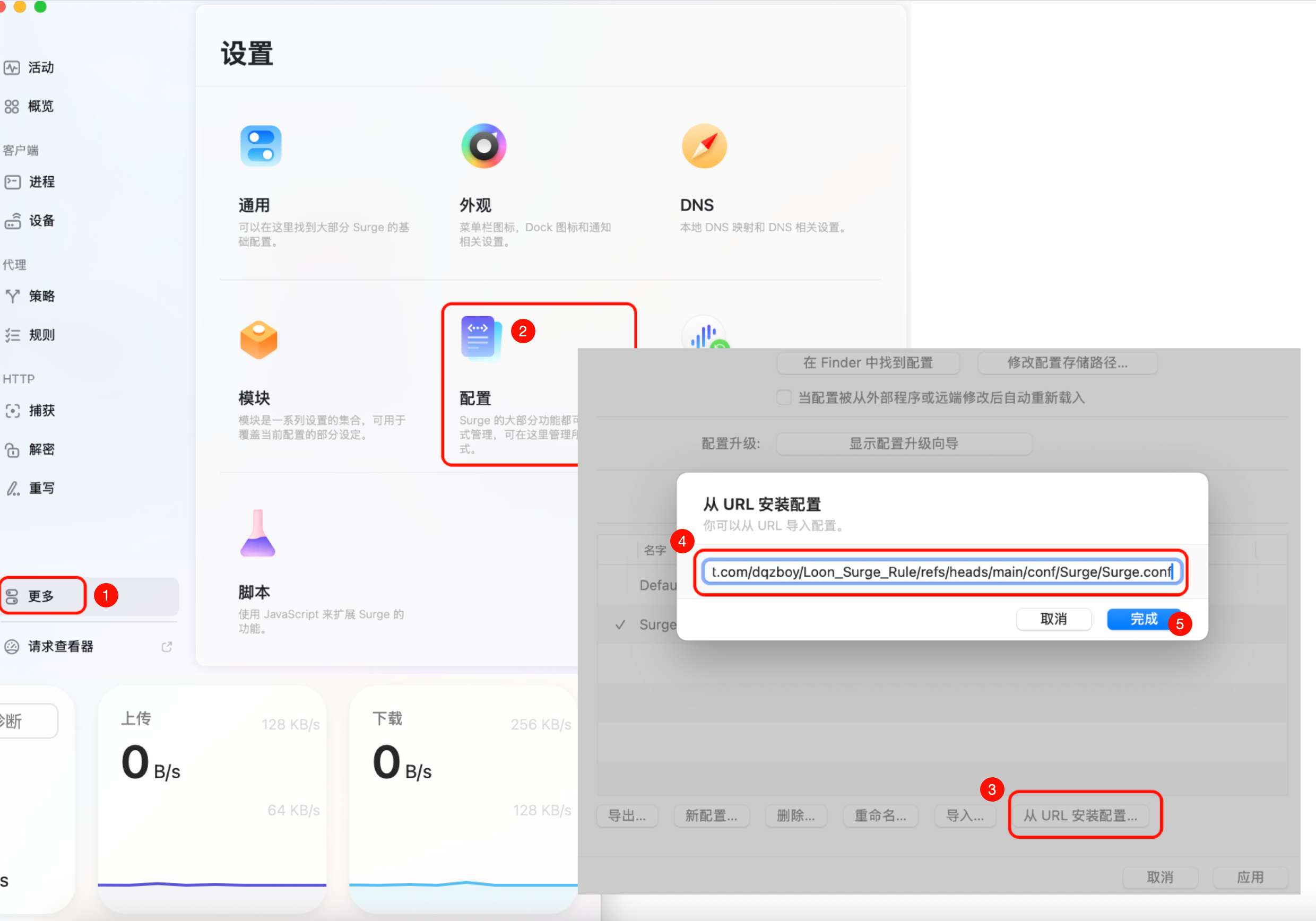This screenshot has width=1316, height=921.
Task: Open the 规则 rules section
Action: (x=41, y=335)
